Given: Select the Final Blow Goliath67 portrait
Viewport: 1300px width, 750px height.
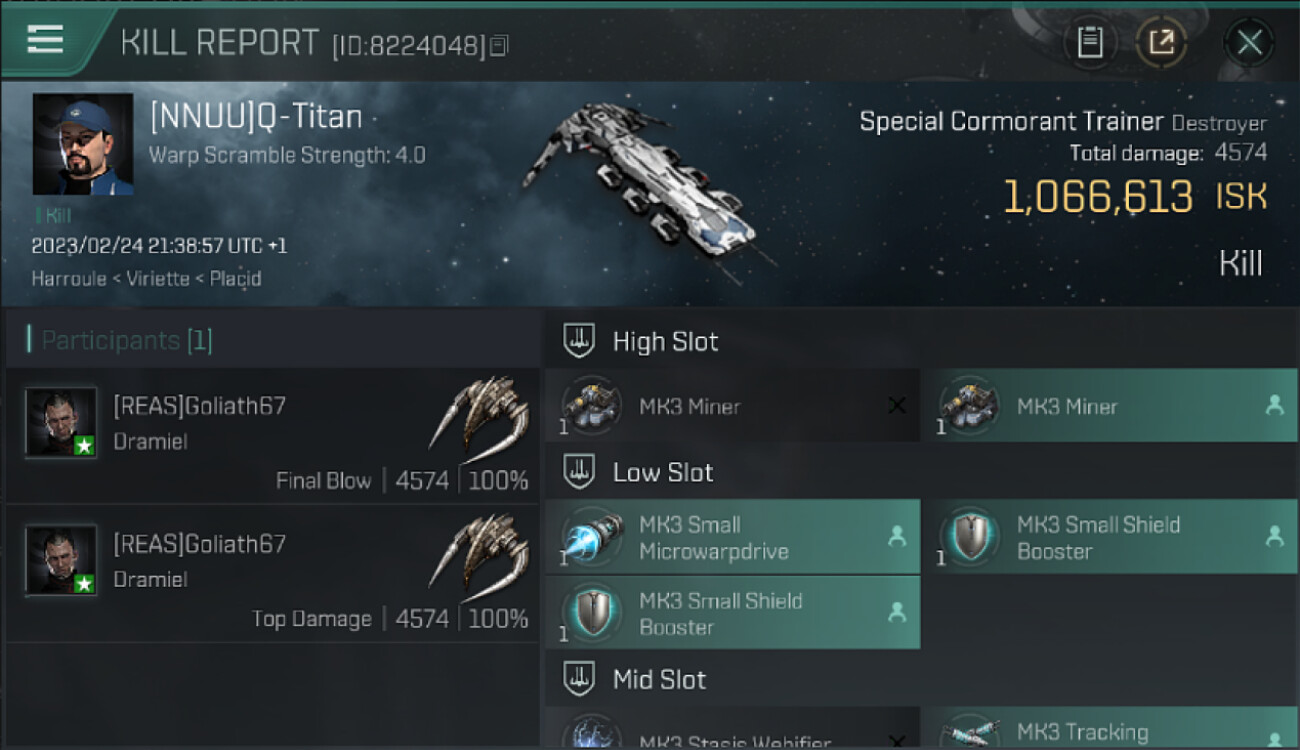Looking at the screenshot, I should (x=61, y=422).
